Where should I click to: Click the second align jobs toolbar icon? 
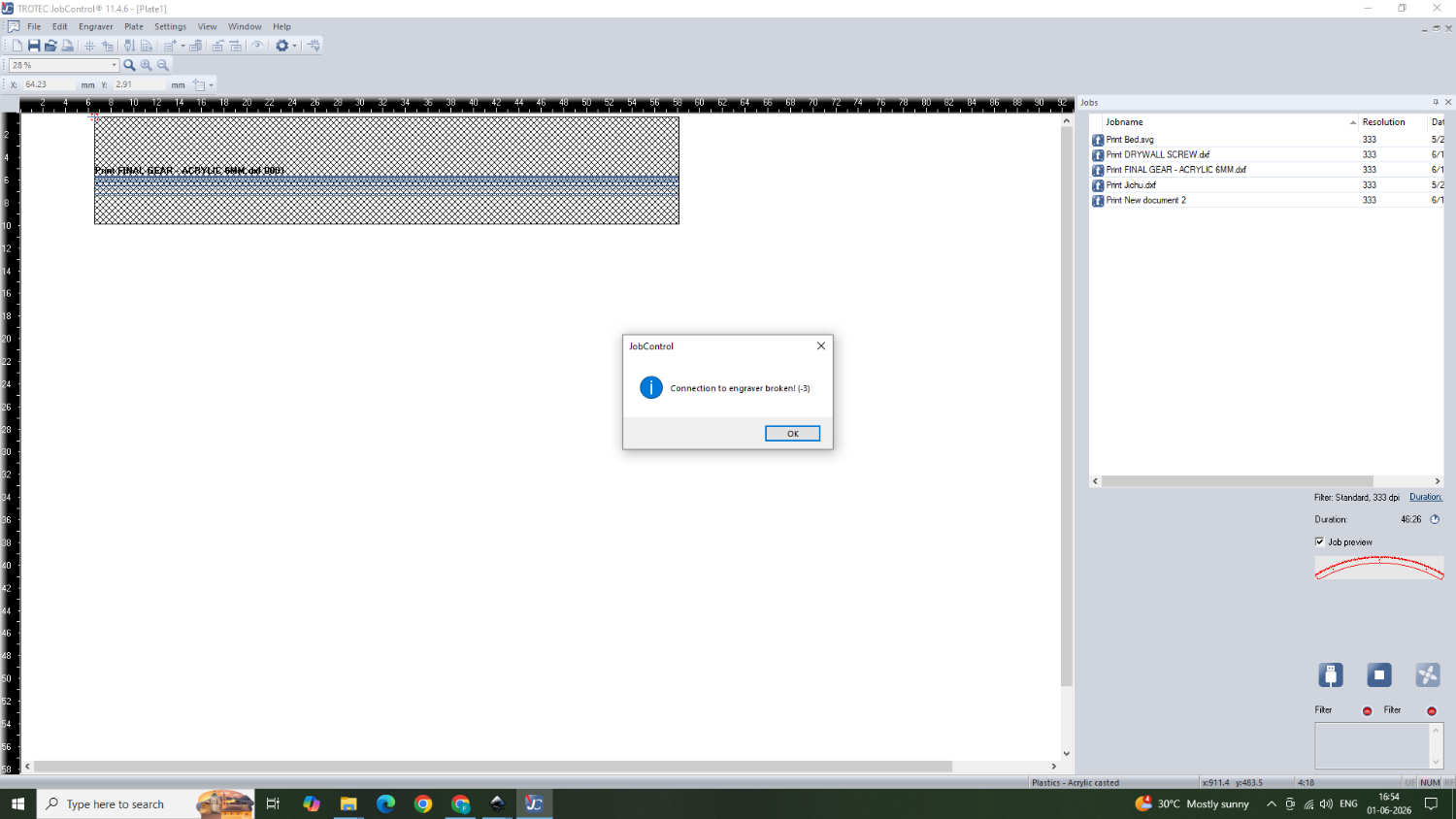[x=235, y=46]
